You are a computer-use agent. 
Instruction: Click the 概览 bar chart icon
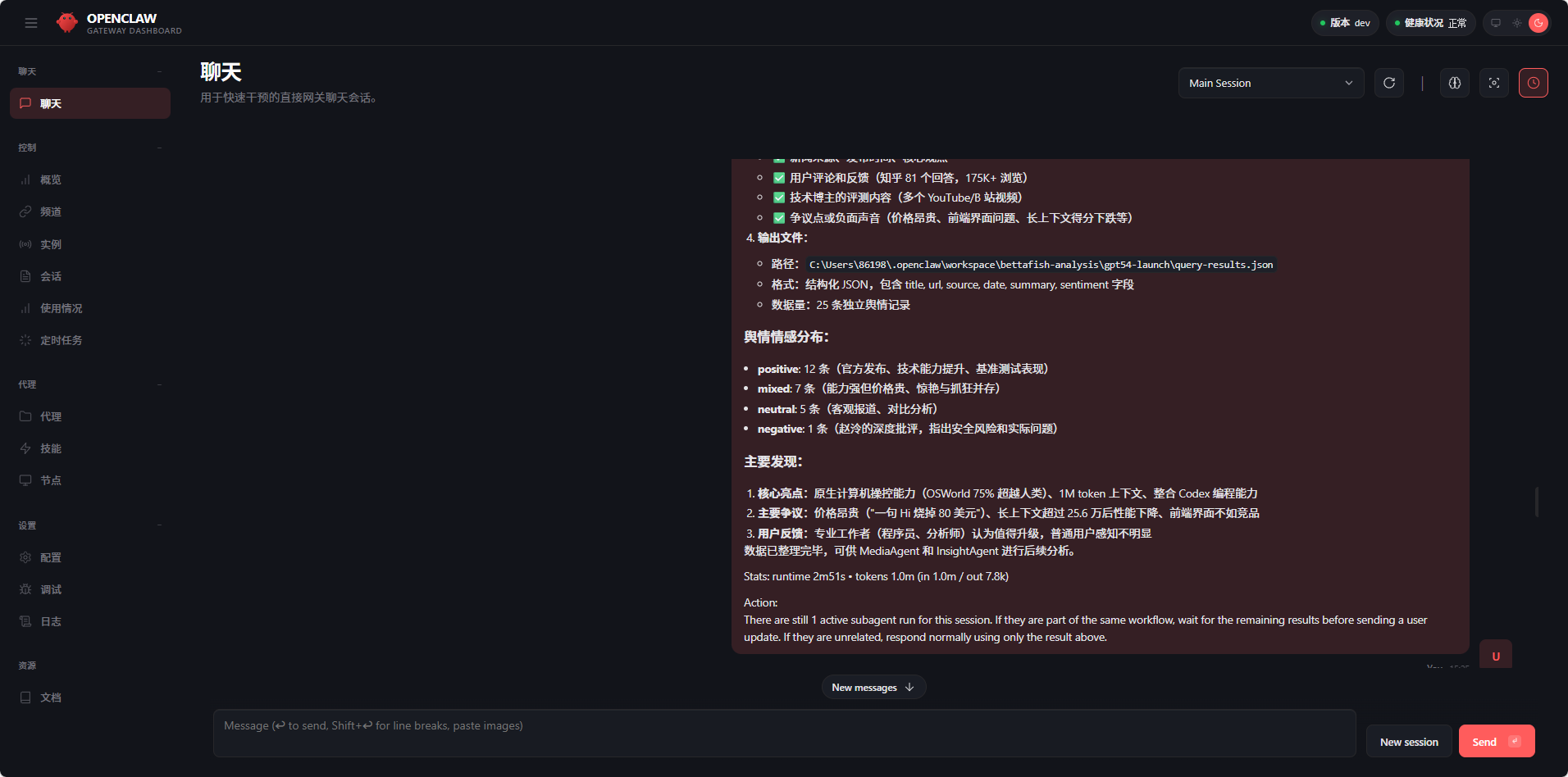pos(25,179)
